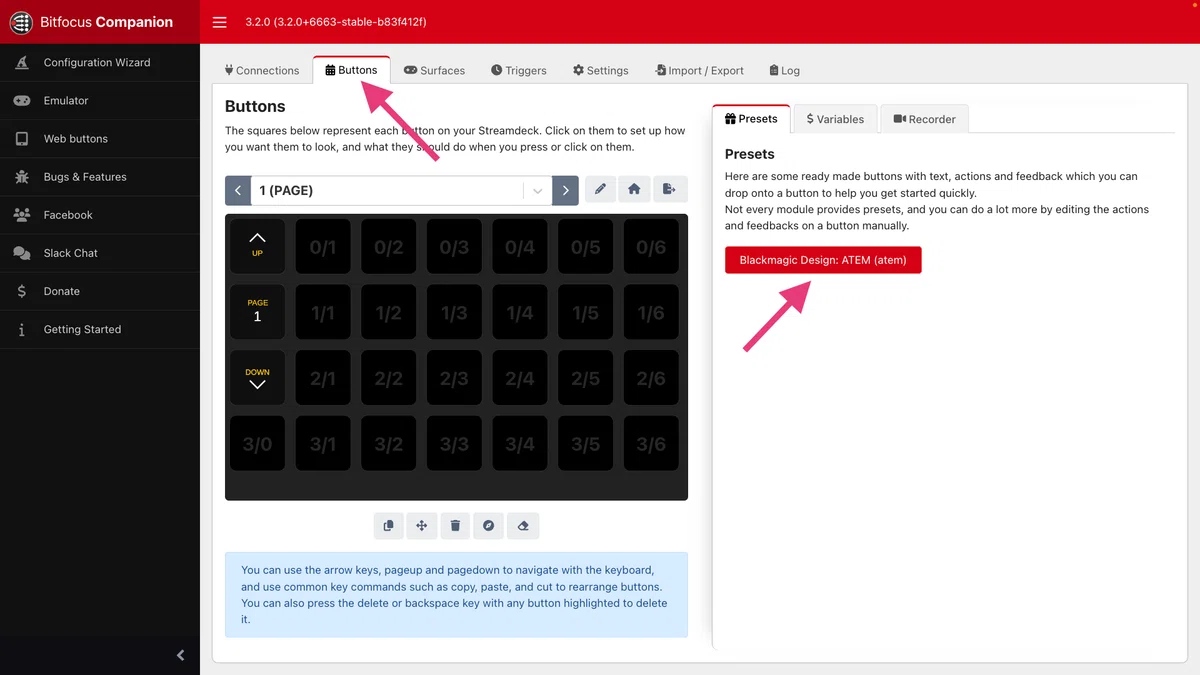This screenshot has width=1200, height=675.
Task: Click the PAGE 1 number button
Action: coord(257,311)
